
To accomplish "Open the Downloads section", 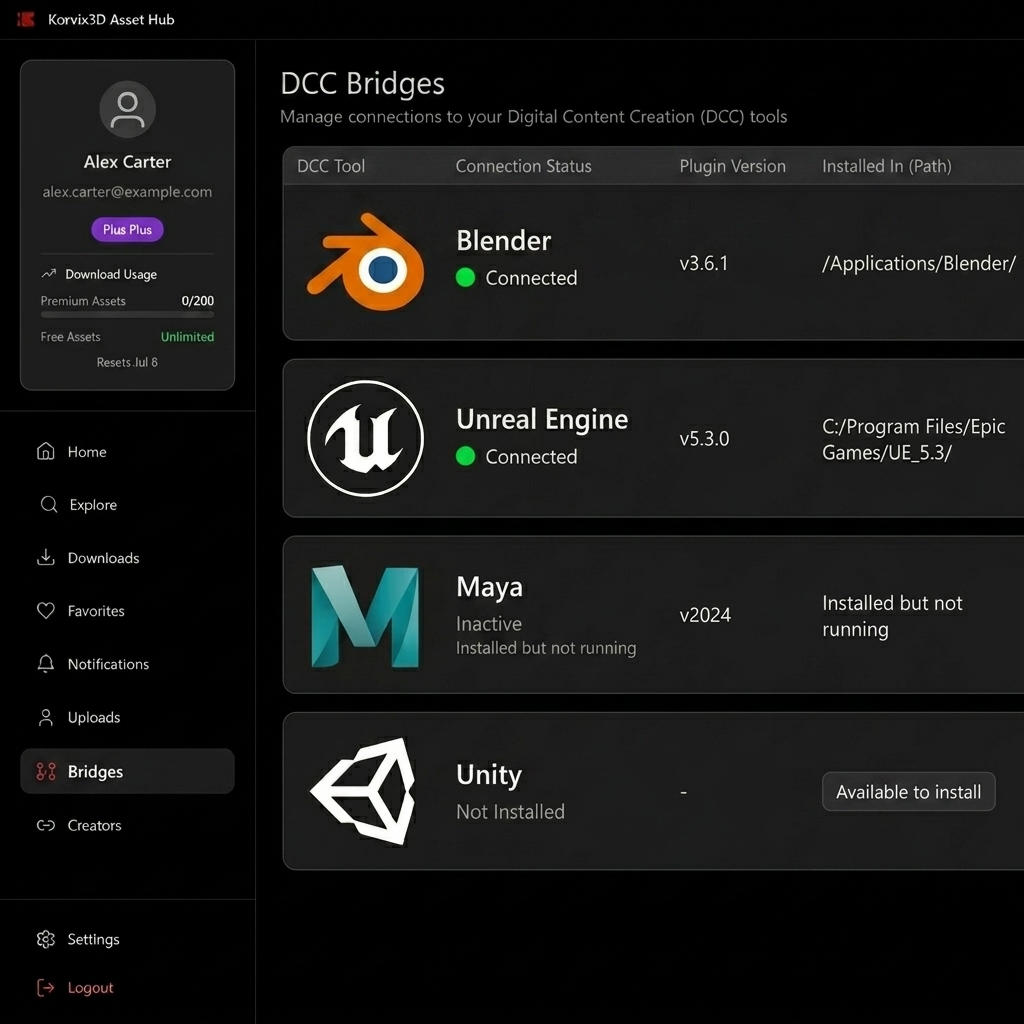I will point(127,557).
